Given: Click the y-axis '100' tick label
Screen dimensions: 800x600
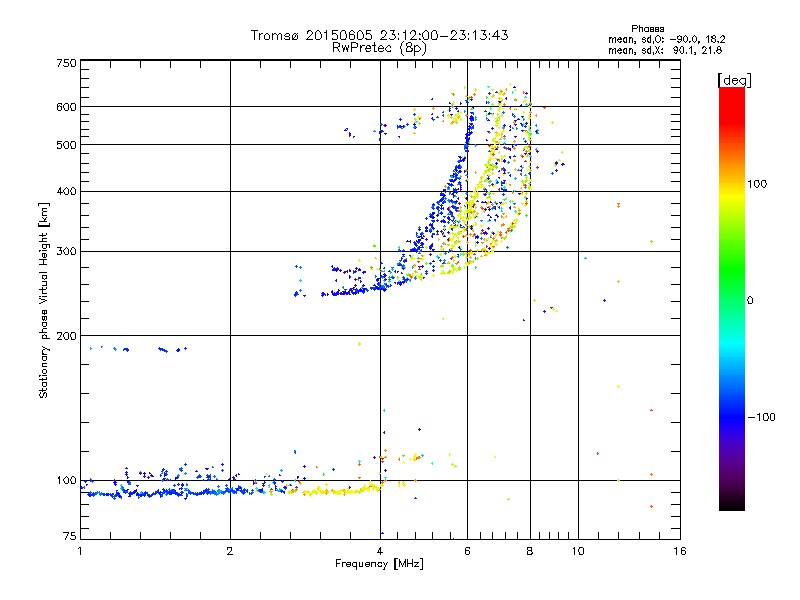Looking at the screenshot, I should point(66,481).
